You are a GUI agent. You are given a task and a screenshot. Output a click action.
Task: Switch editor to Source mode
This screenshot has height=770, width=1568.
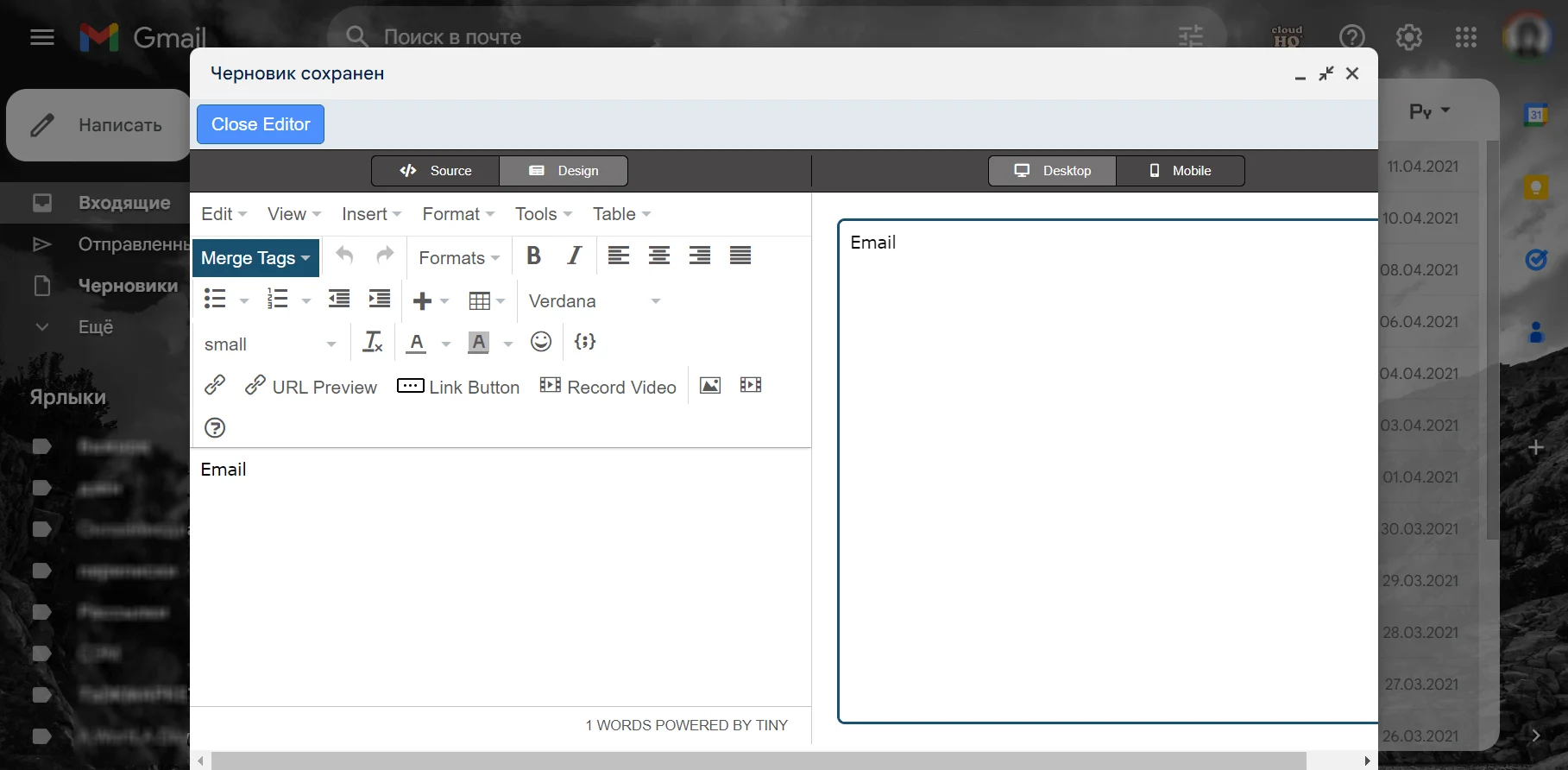click(436, 171)
